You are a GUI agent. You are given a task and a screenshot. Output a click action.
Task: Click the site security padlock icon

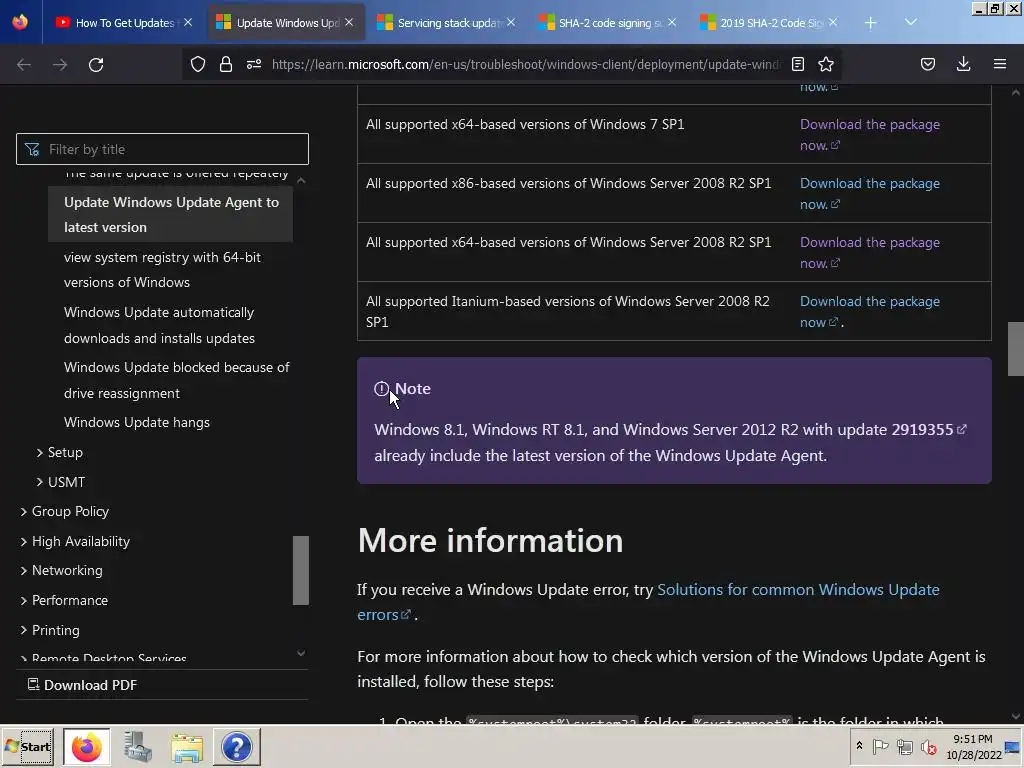tap(226, 64)
